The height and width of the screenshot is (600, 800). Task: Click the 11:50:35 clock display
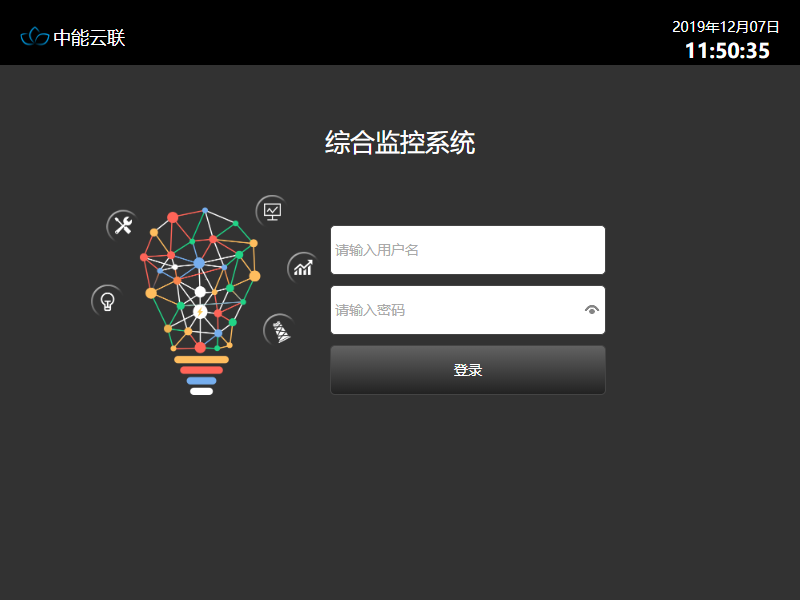coord(727,51)
